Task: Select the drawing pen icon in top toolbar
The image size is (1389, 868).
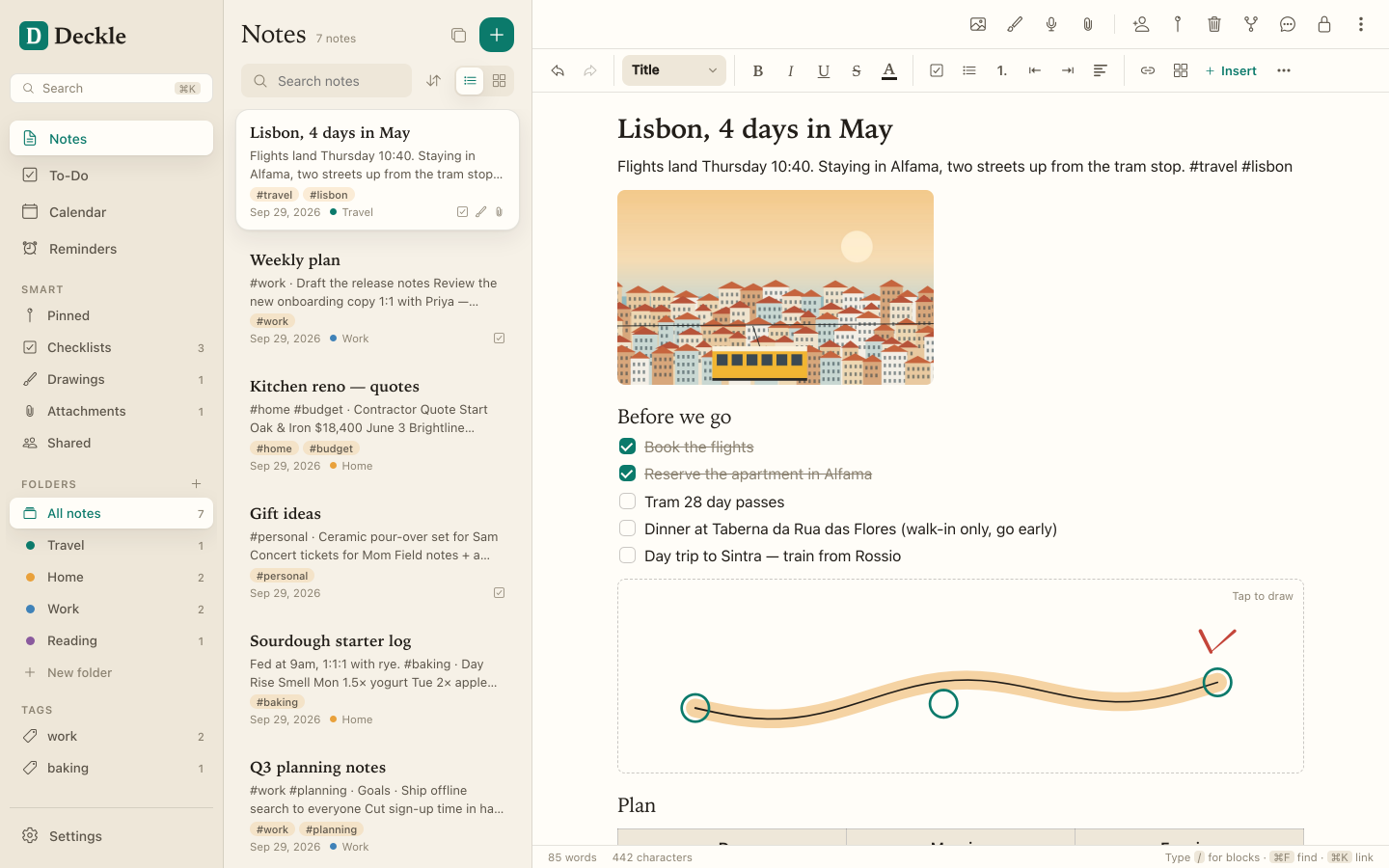Action: point(1015,25)
